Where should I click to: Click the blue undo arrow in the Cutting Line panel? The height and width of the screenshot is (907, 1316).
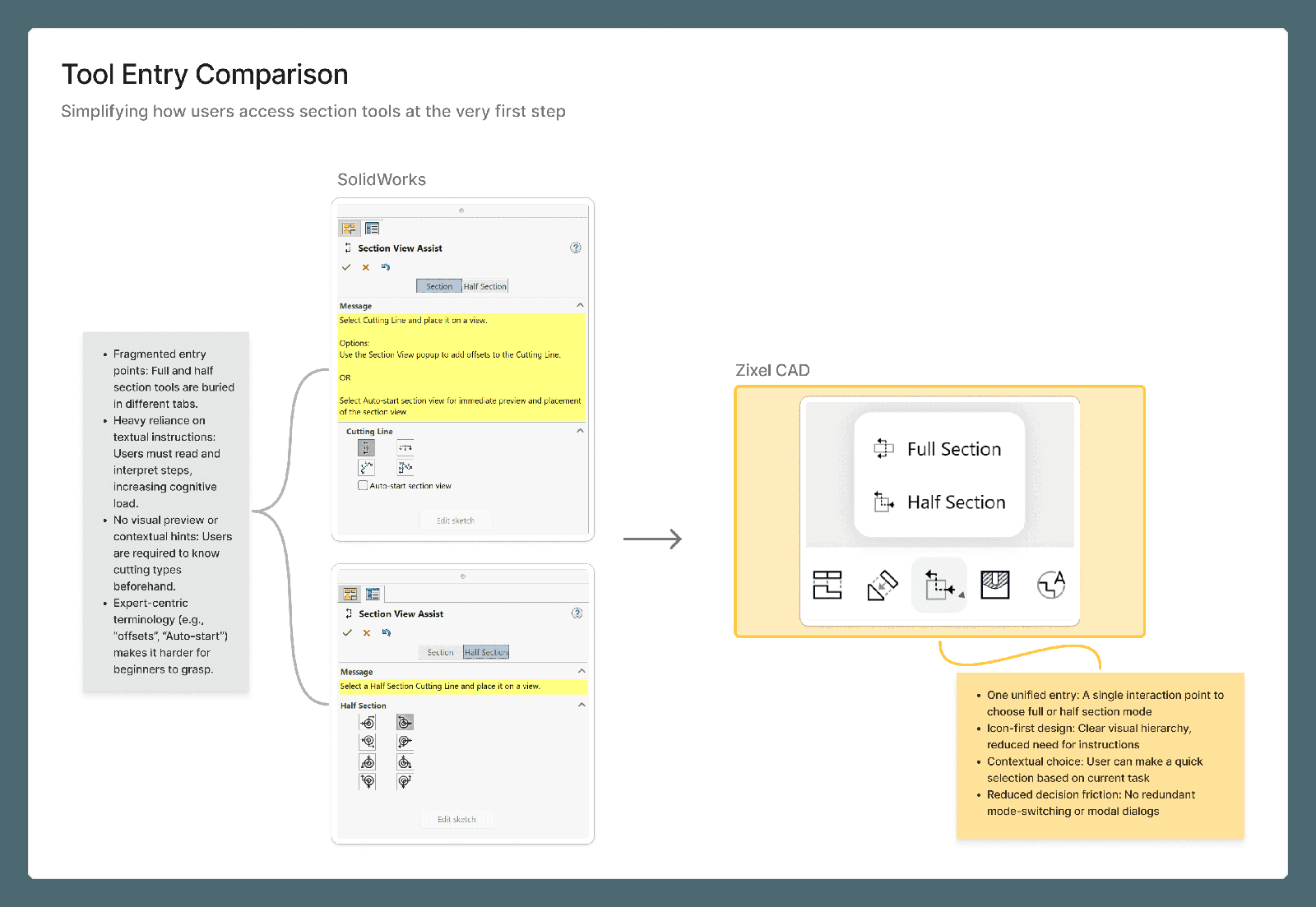click(386, 266)
